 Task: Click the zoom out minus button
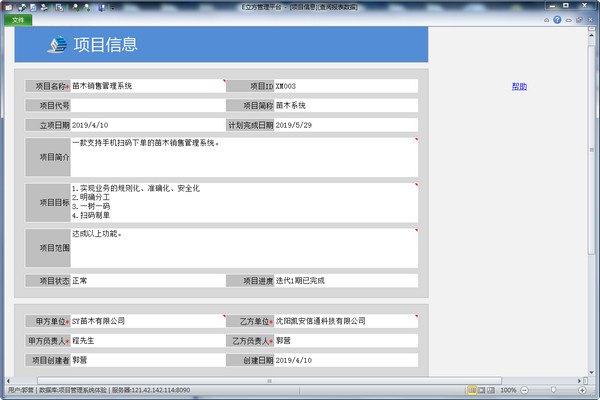[525, 390]
